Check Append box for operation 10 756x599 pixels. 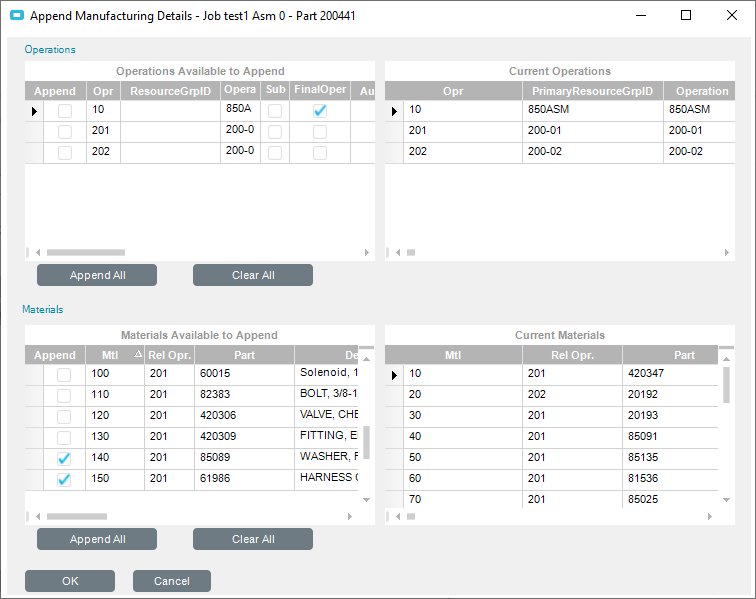click(65, 111)
